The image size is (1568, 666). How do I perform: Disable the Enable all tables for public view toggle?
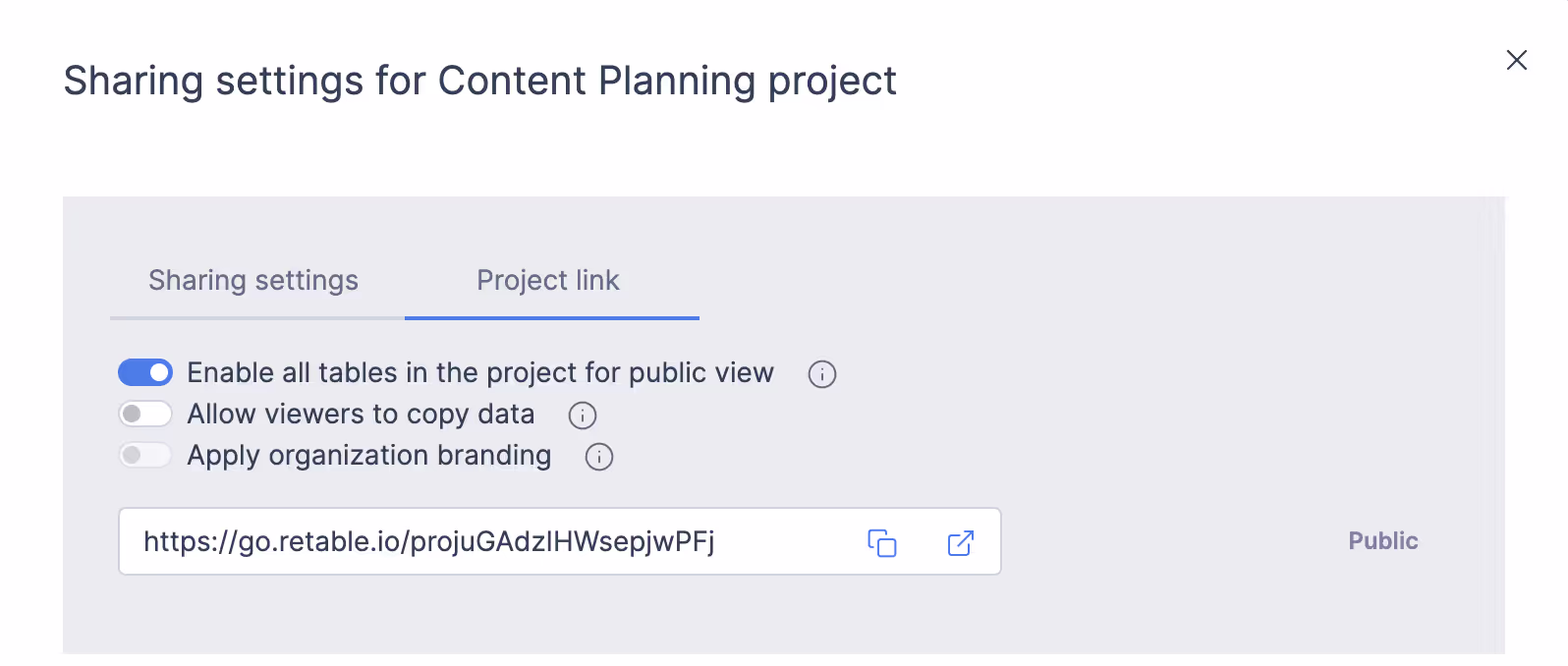[145, 372]
